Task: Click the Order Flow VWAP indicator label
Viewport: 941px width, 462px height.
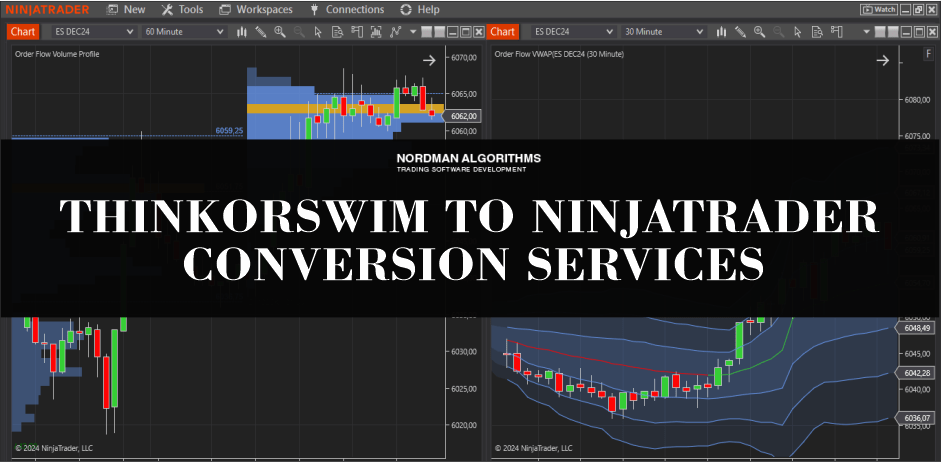Action: click(559, 54)
